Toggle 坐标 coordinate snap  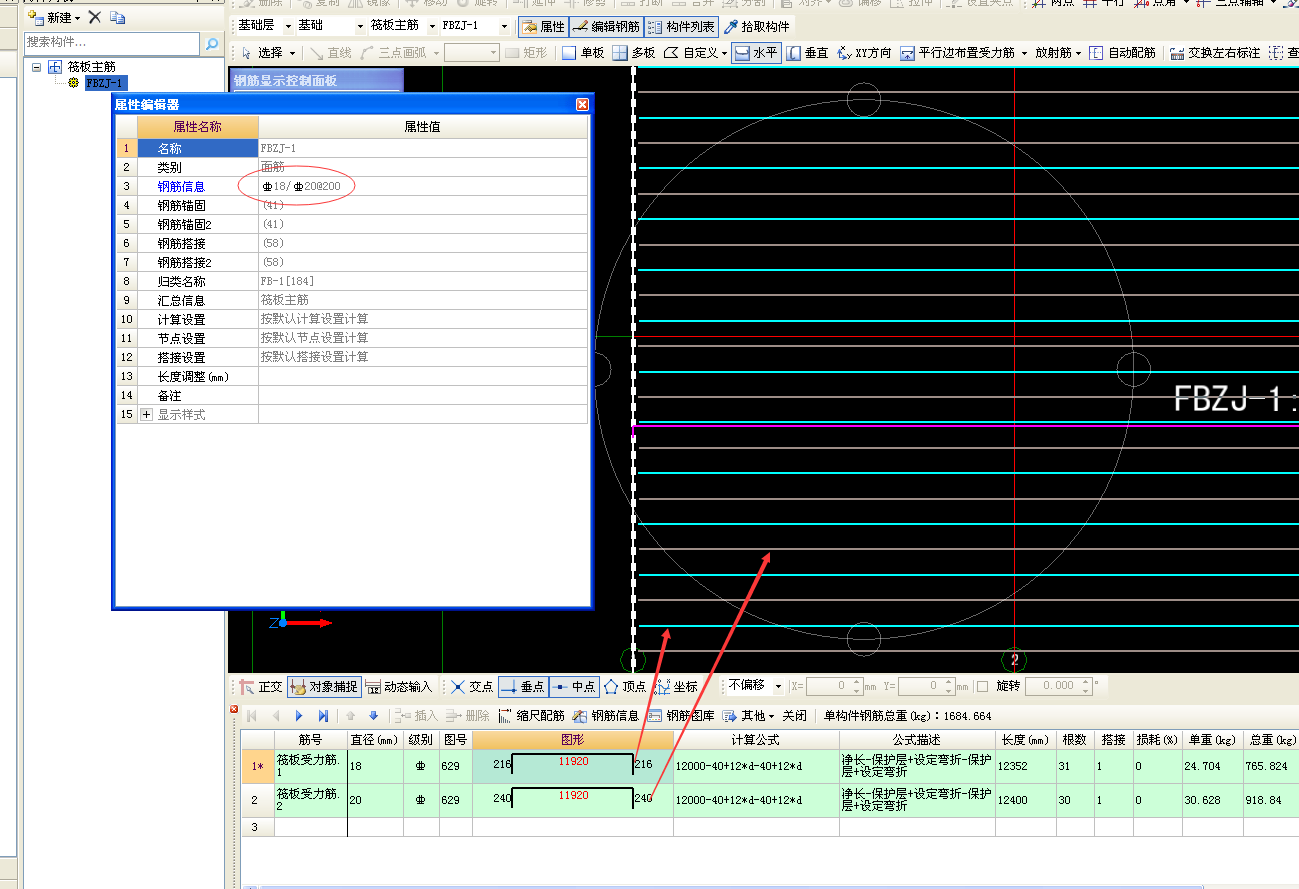coord(677,687)
